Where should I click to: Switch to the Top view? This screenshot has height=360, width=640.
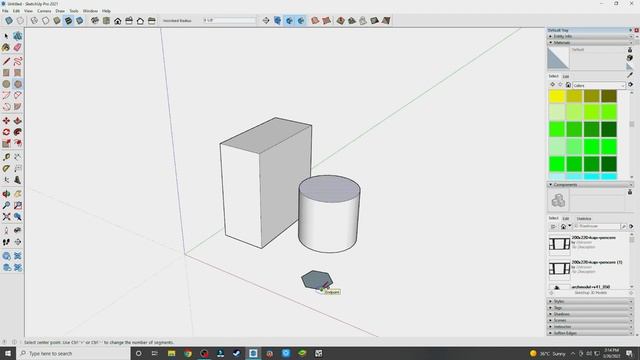click(106, 20)
